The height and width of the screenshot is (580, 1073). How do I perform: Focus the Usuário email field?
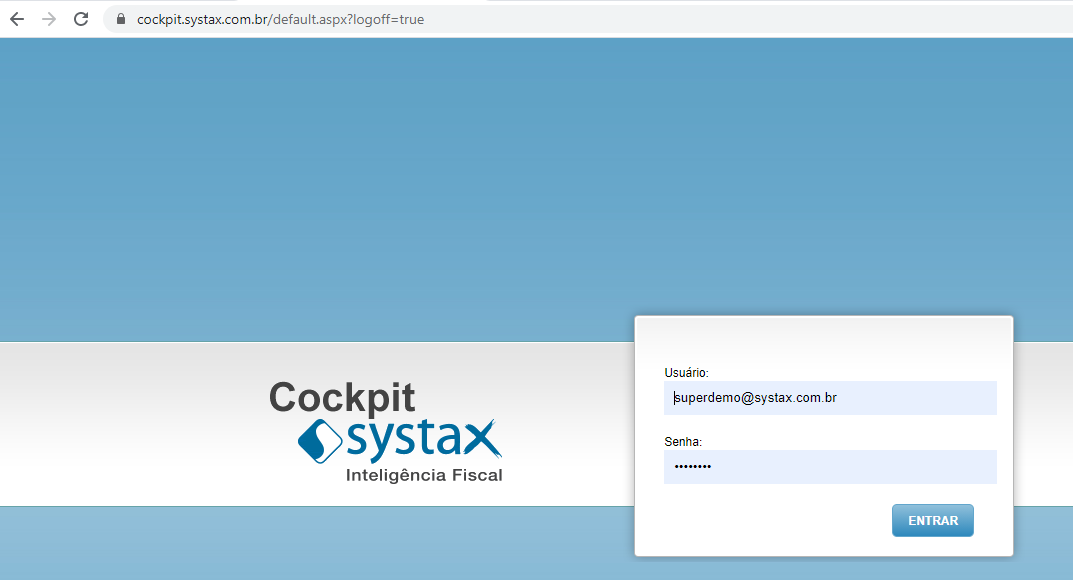point(830,398)
